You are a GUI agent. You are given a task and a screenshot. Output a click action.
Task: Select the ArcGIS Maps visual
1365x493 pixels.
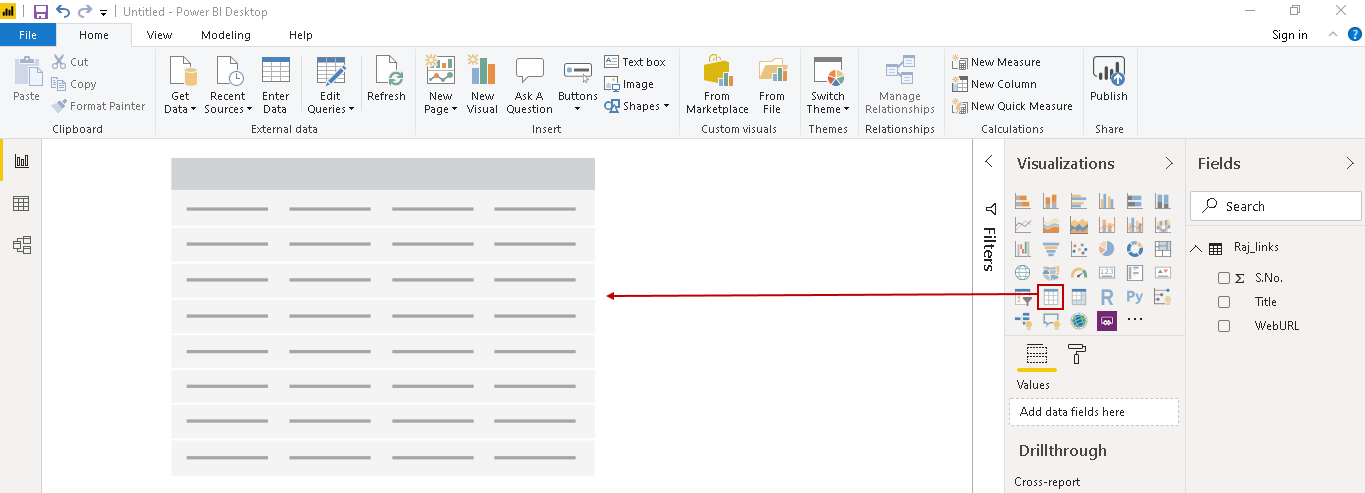[x=1079, y=321]
